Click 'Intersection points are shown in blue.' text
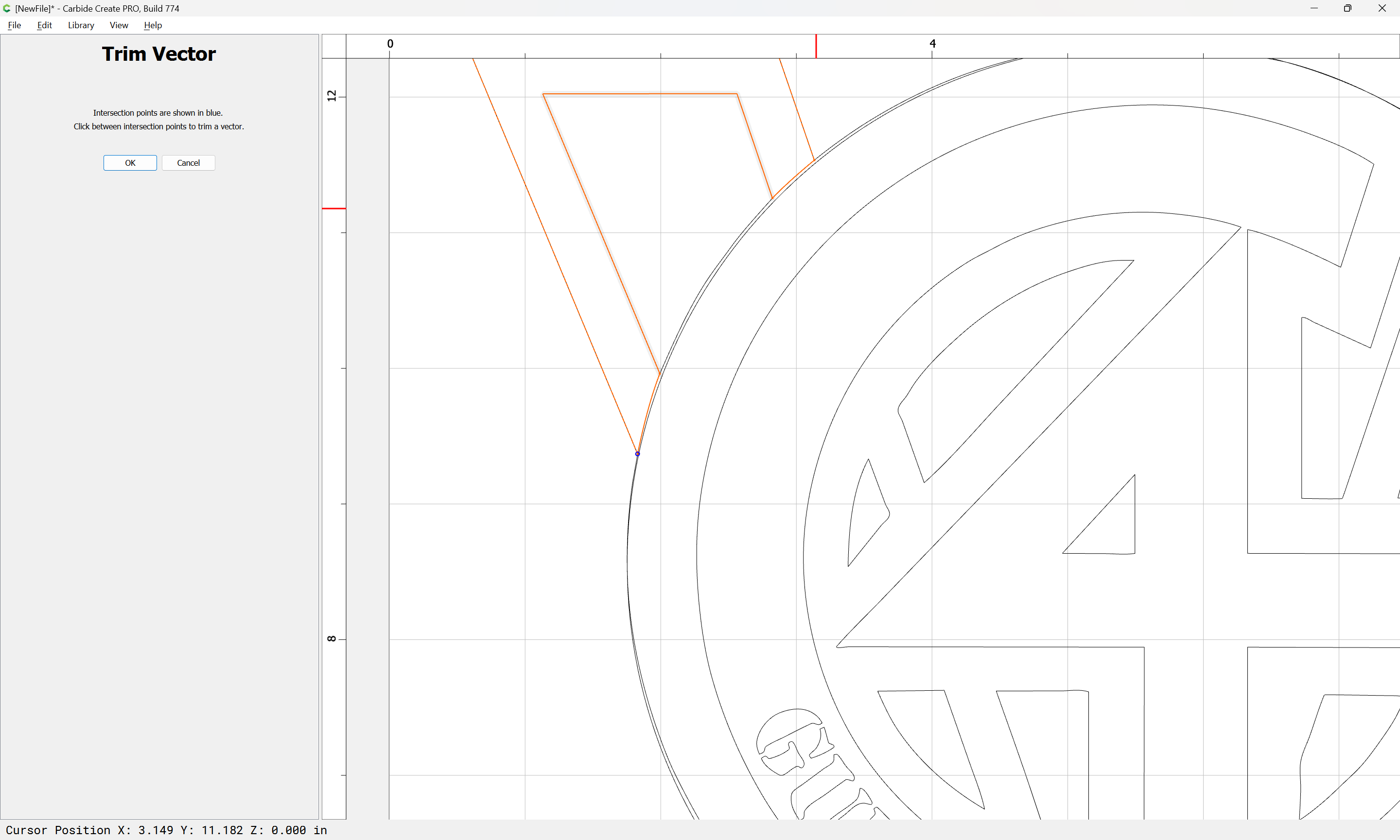Image resolution: width=1400 pixels, height=840 pixels. 158,113
